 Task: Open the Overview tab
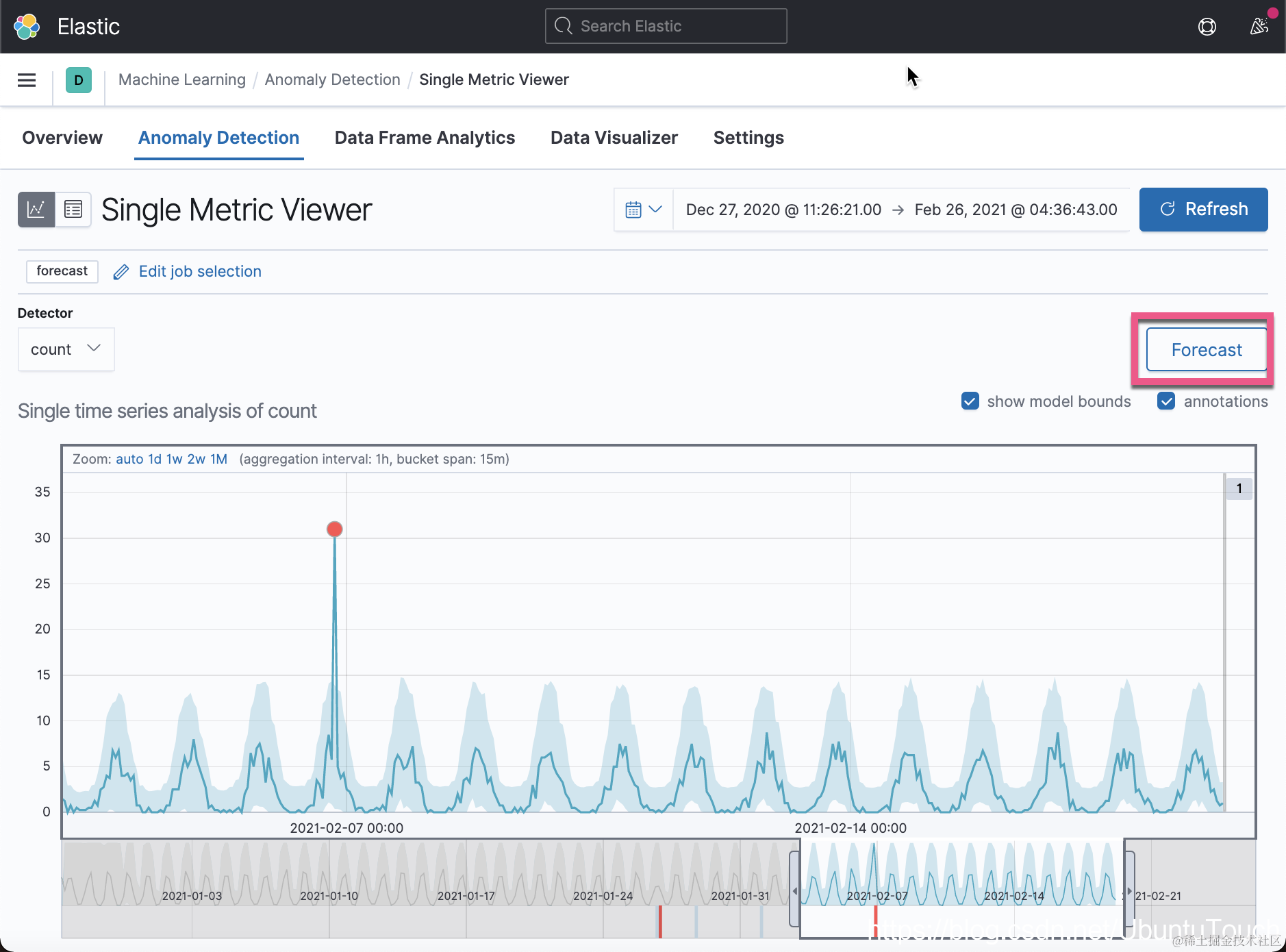(x=62, y=138)
